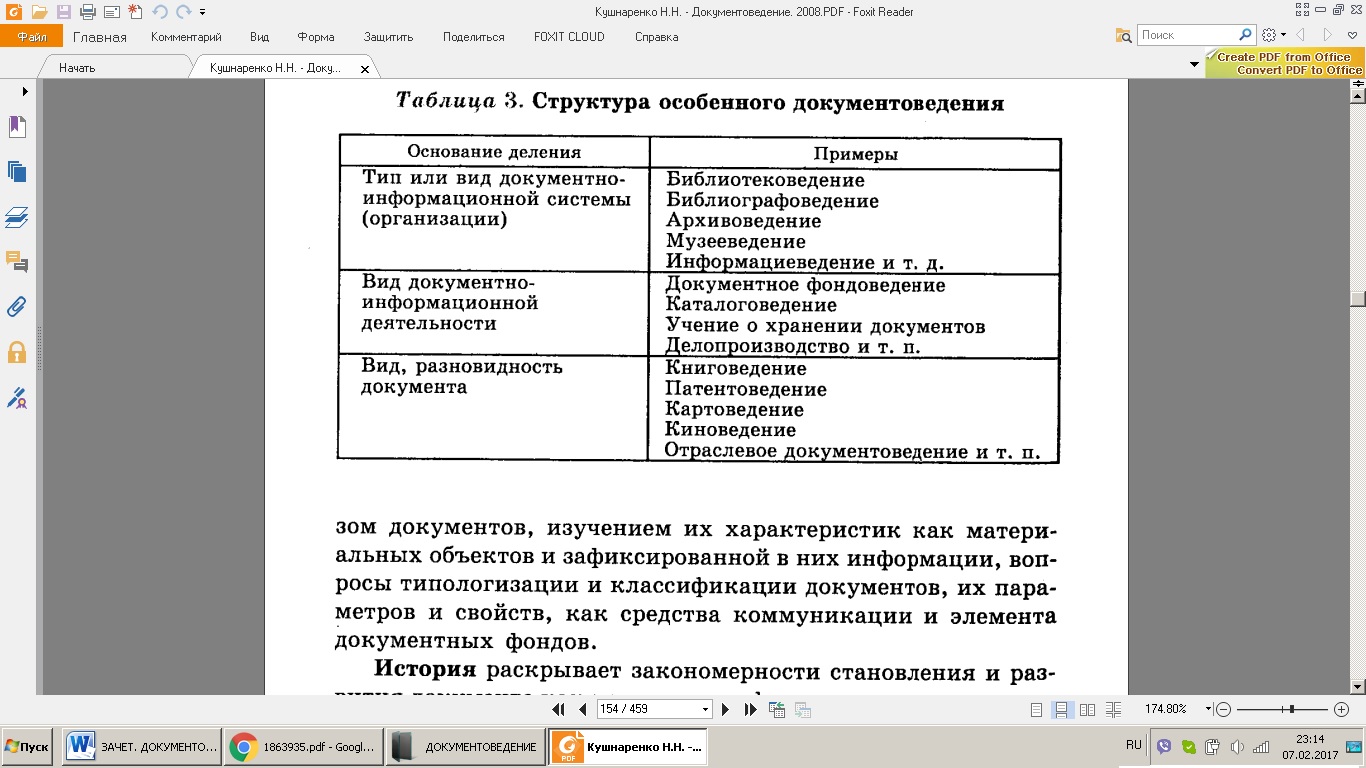The image size is (1366, 768).
Task: Click the Open folder icon
Action: [39, 12]
